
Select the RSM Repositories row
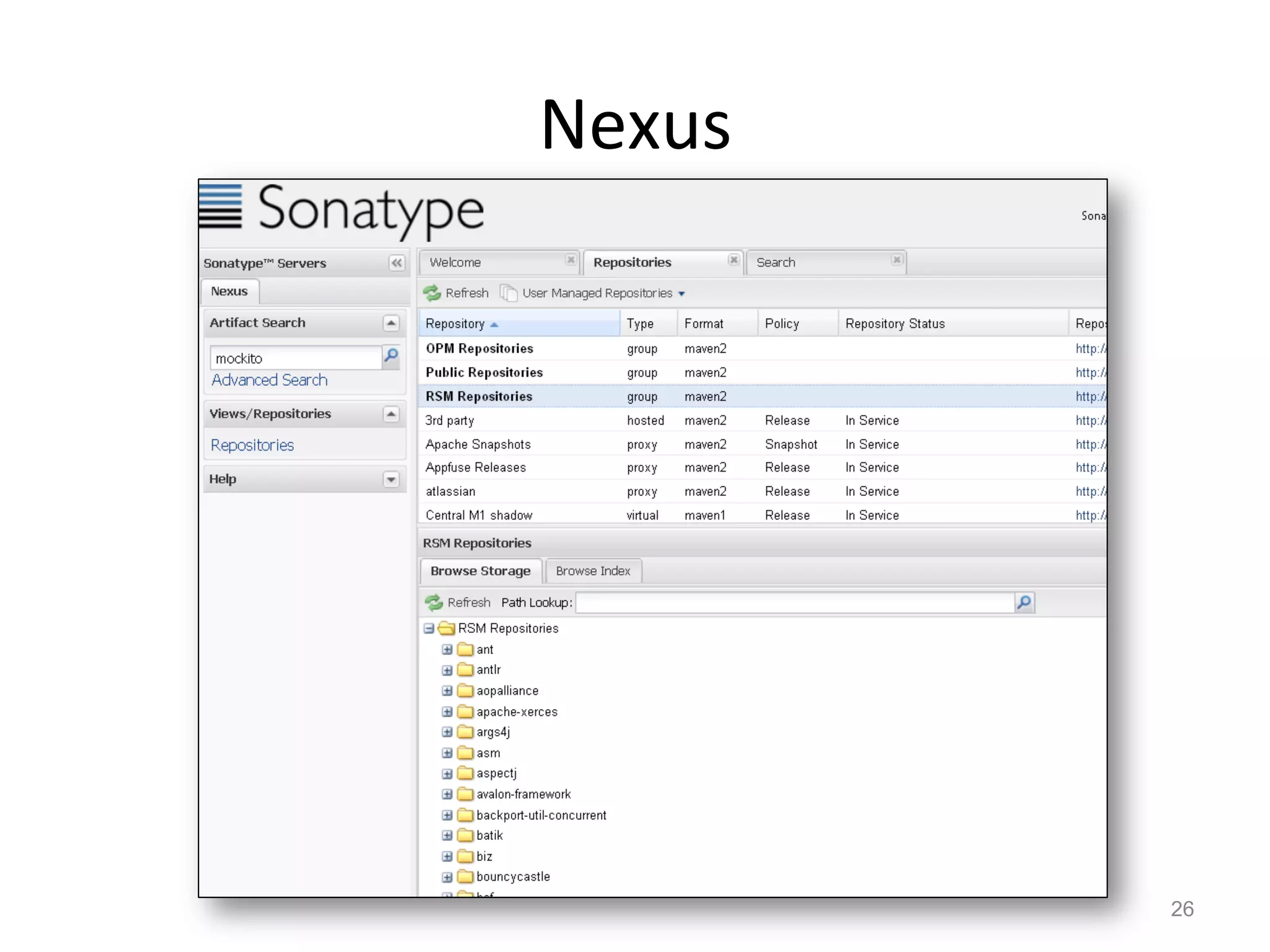coord(763,397)
